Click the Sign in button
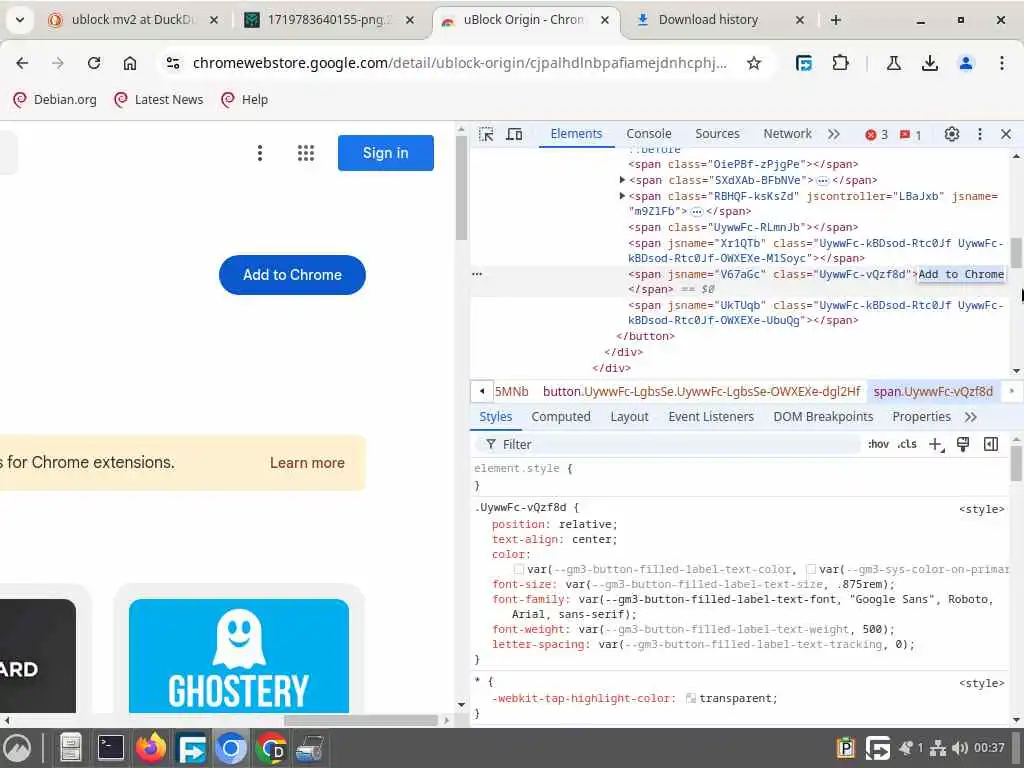 385,153
